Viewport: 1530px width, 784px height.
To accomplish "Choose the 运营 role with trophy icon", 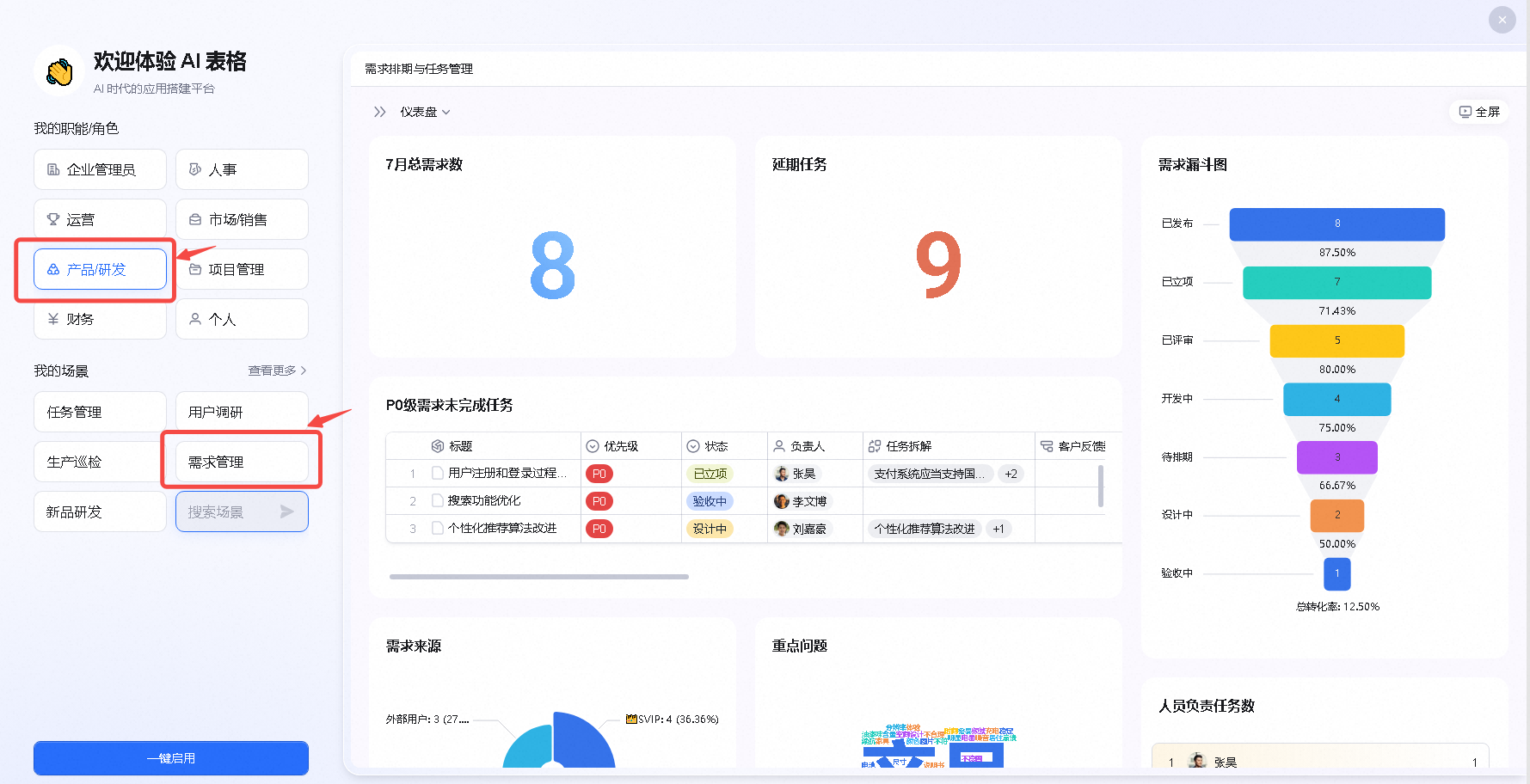I will (100, 219).
